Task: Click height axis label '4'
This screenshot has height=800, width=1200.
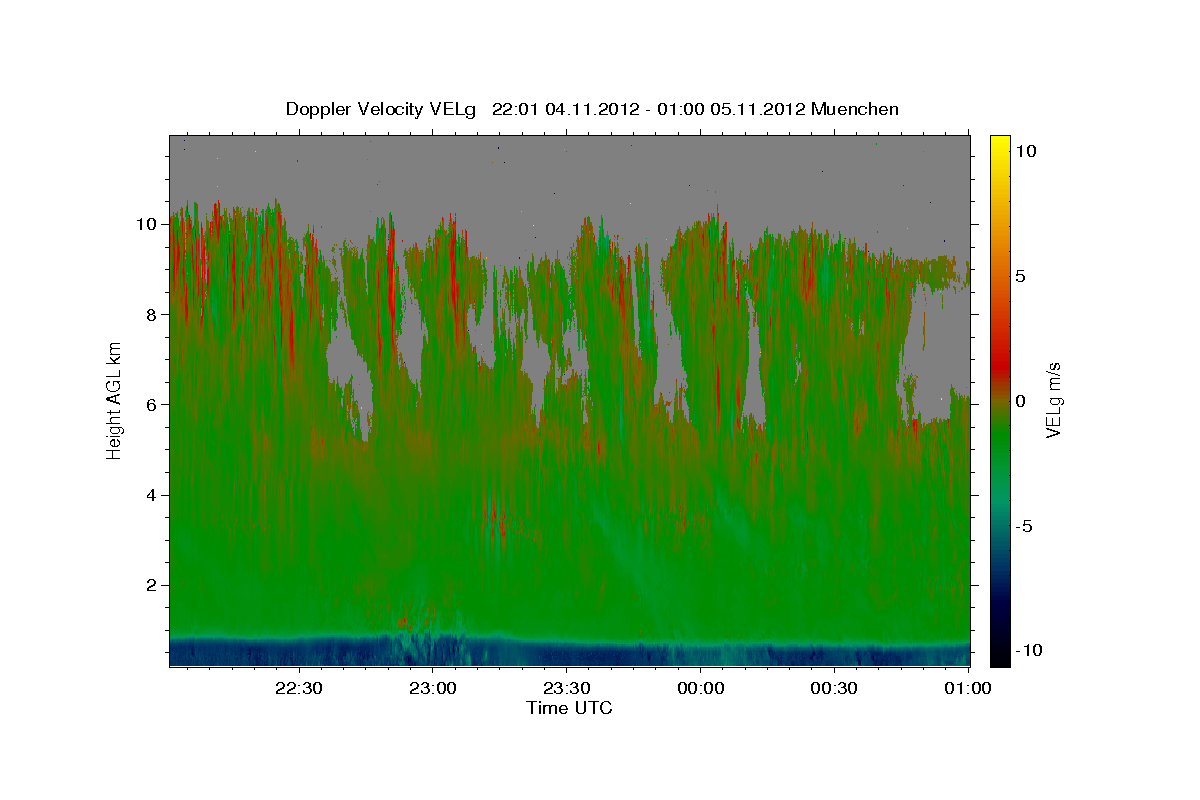Action: tap(152, 494)
